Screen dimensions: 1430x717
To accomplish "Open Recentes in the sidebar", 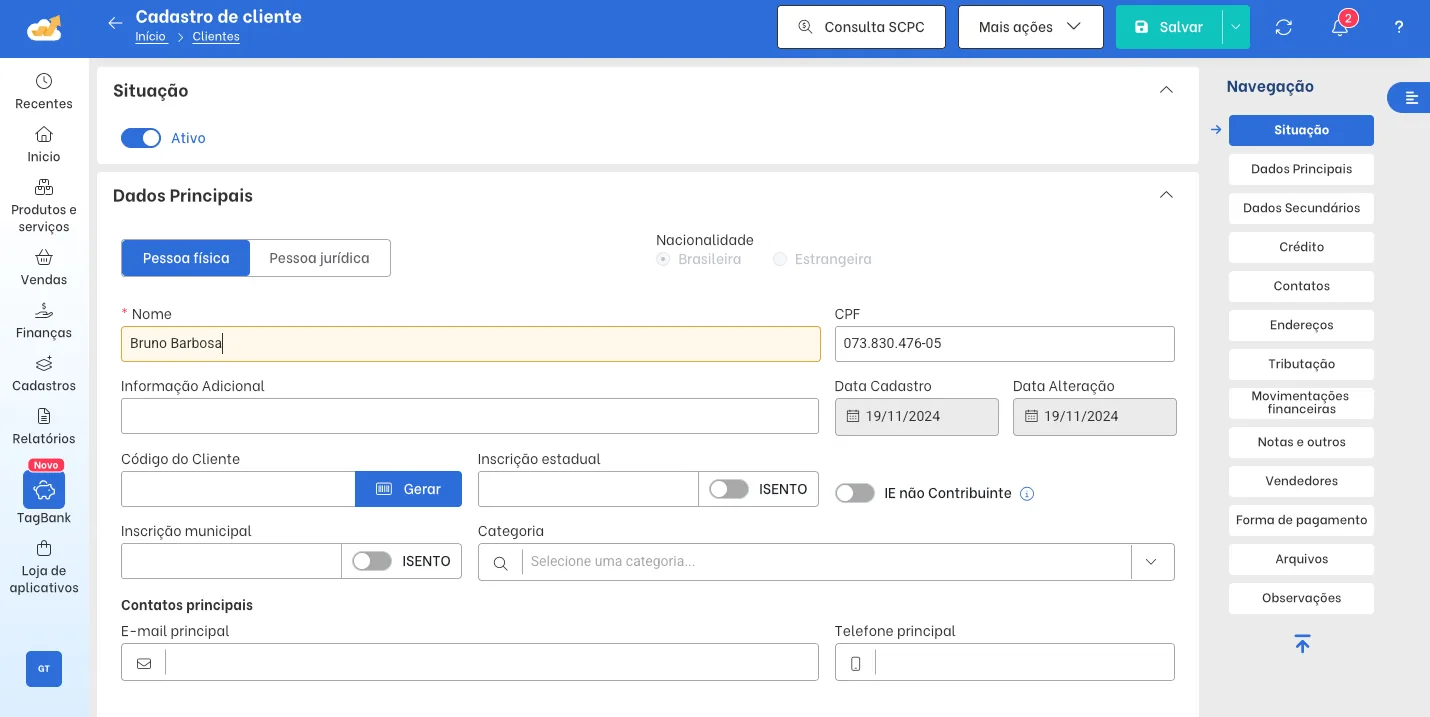I will point(44,91).
